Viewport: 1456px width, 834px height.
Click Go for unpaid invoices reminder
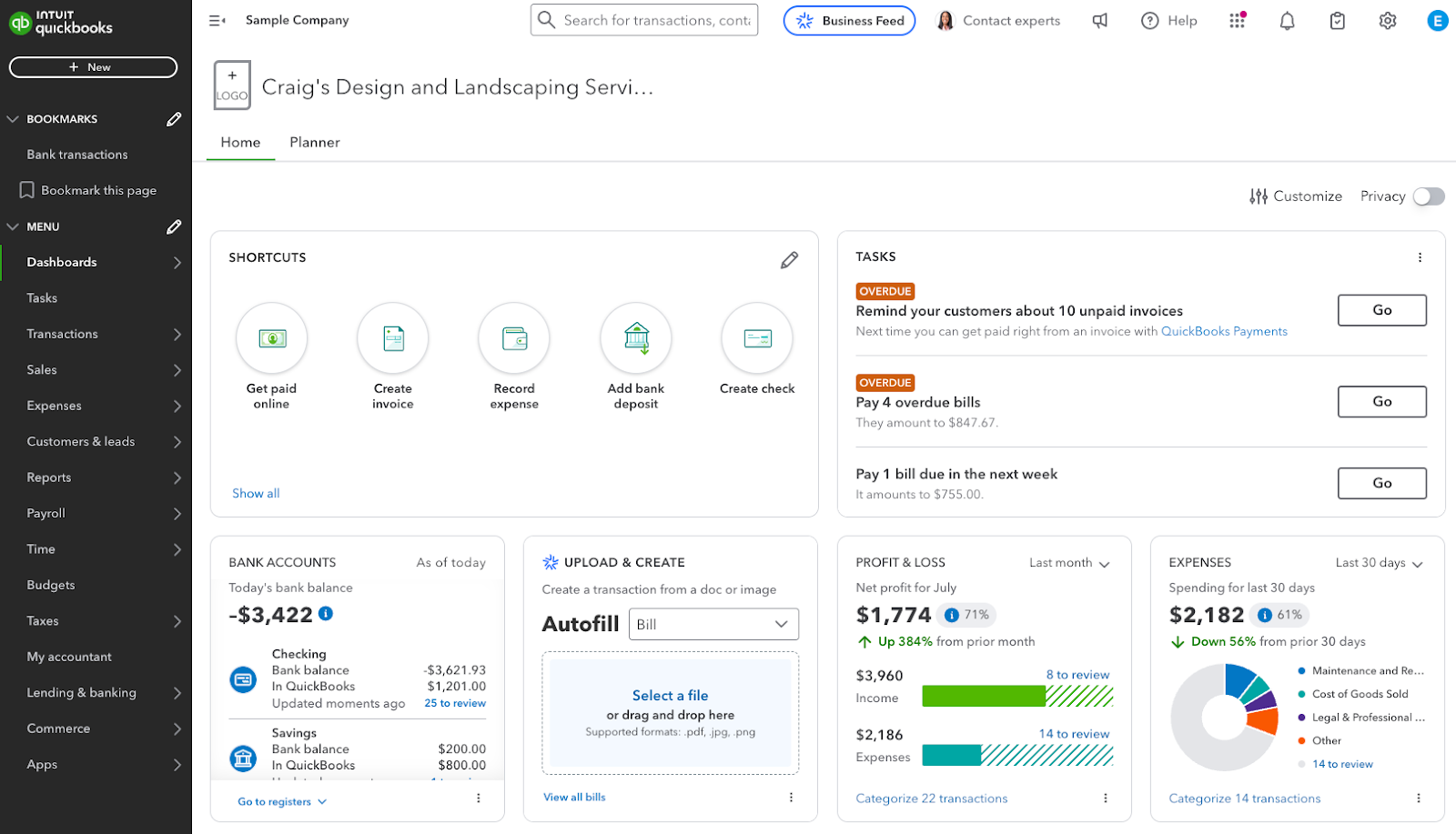click(x=1381, y=310)
